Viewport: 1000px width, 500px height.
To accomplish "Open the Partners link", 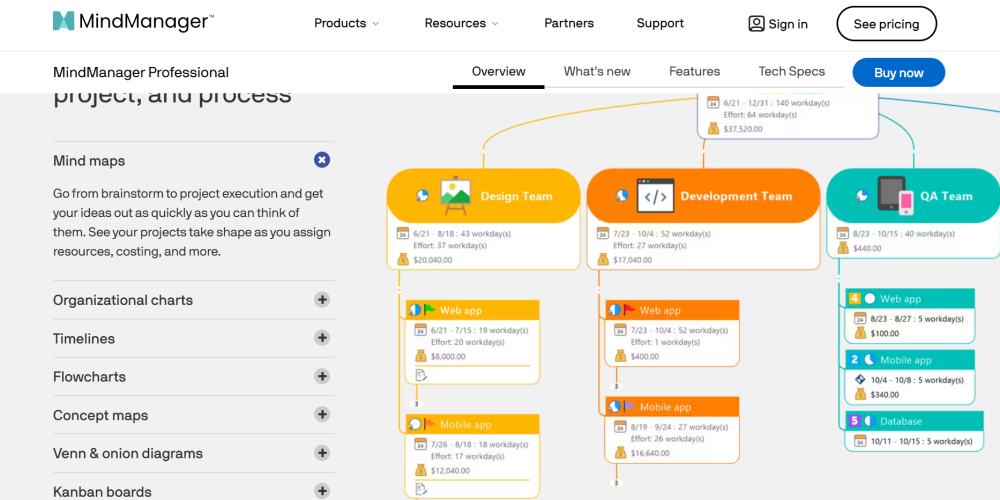I will (569, 23).
